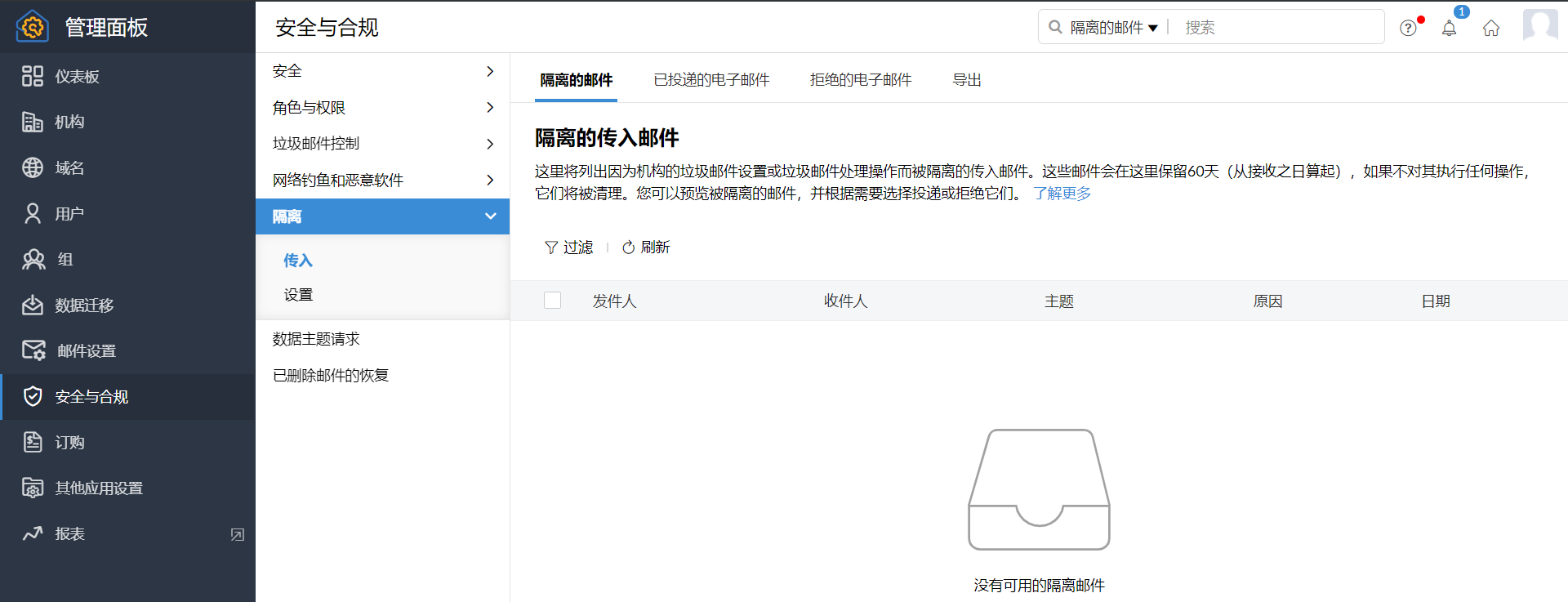Select the 其他应用设置 folder gear icon
Screen dimensions: 1568x602
coord(33,488)
